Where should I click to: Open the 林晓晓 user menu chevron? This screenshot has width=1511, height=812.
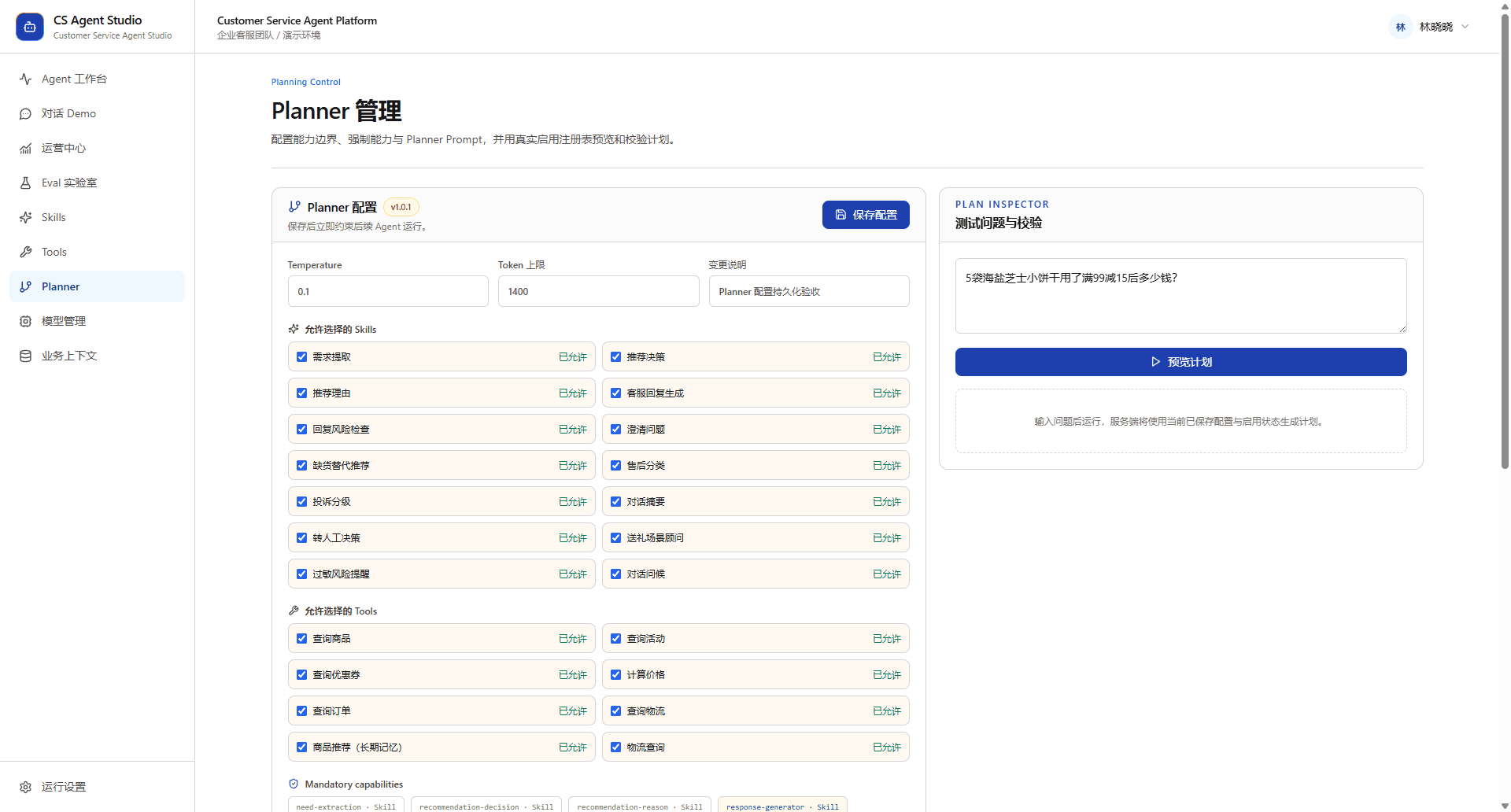1465,27
